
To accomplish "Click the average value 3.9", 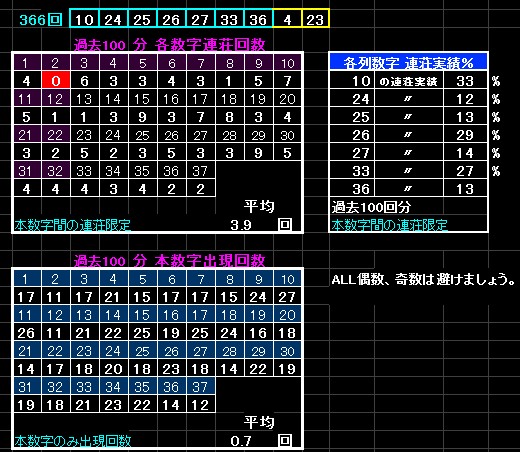I will 241,225.
